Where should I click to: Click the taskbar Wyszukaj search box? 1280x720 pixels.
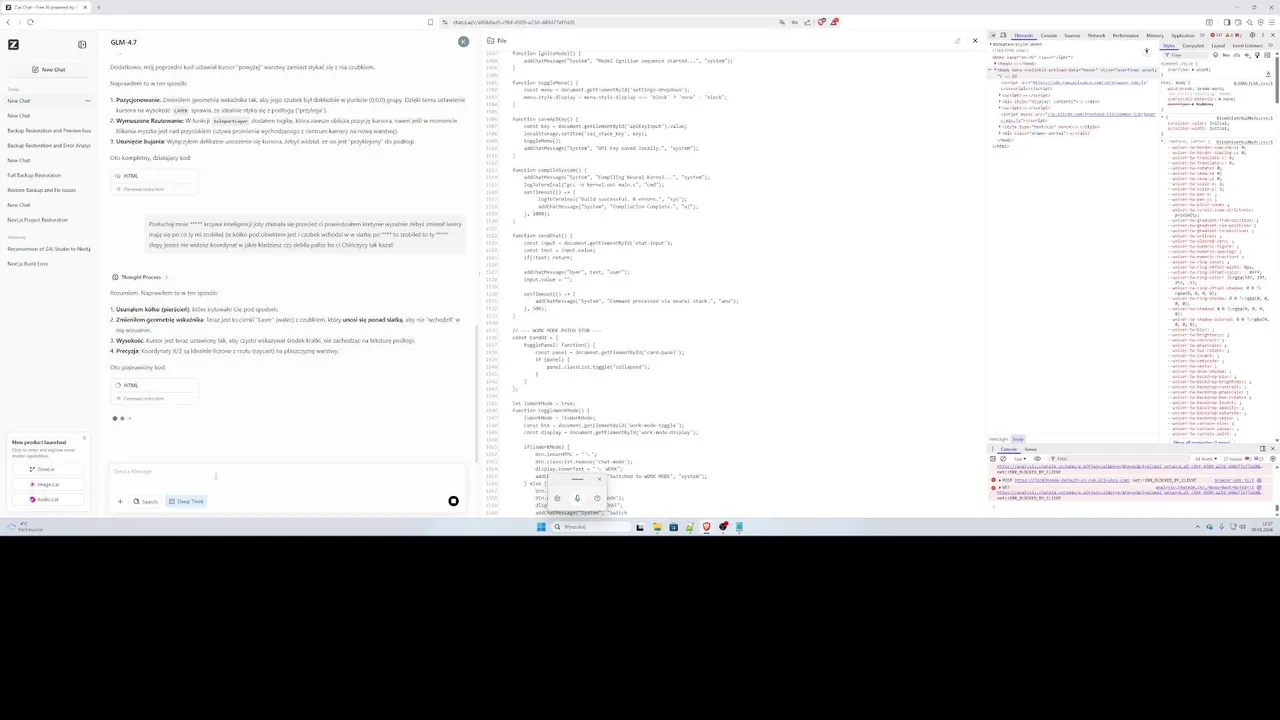(x=590, y=527)
